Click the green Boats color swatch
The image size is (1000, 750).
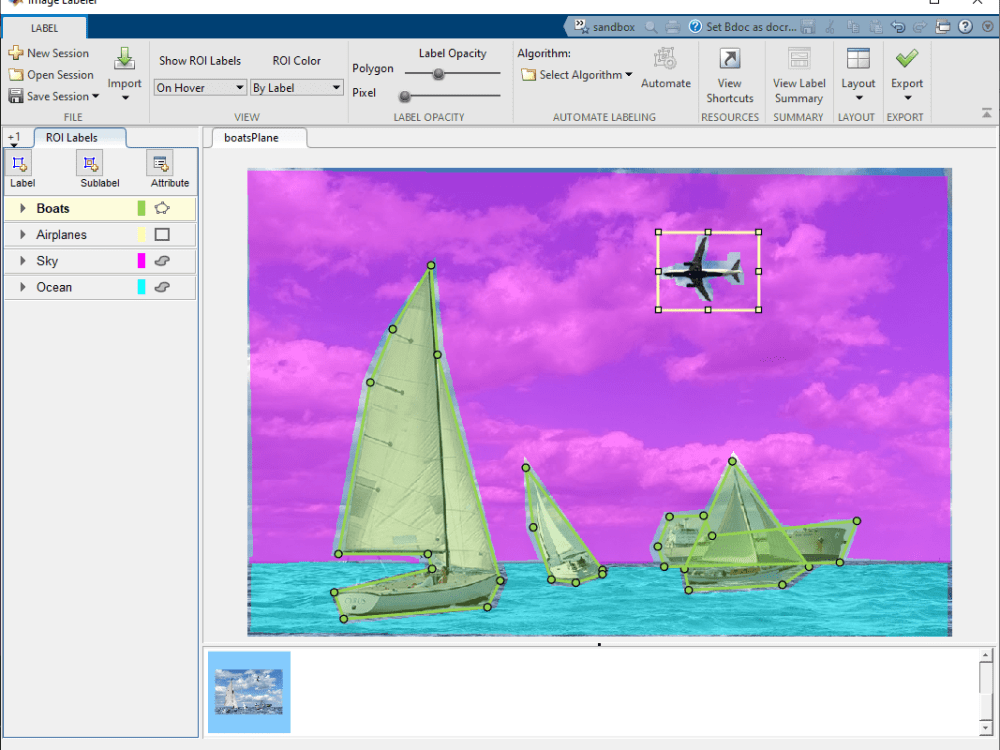point(142,208)
